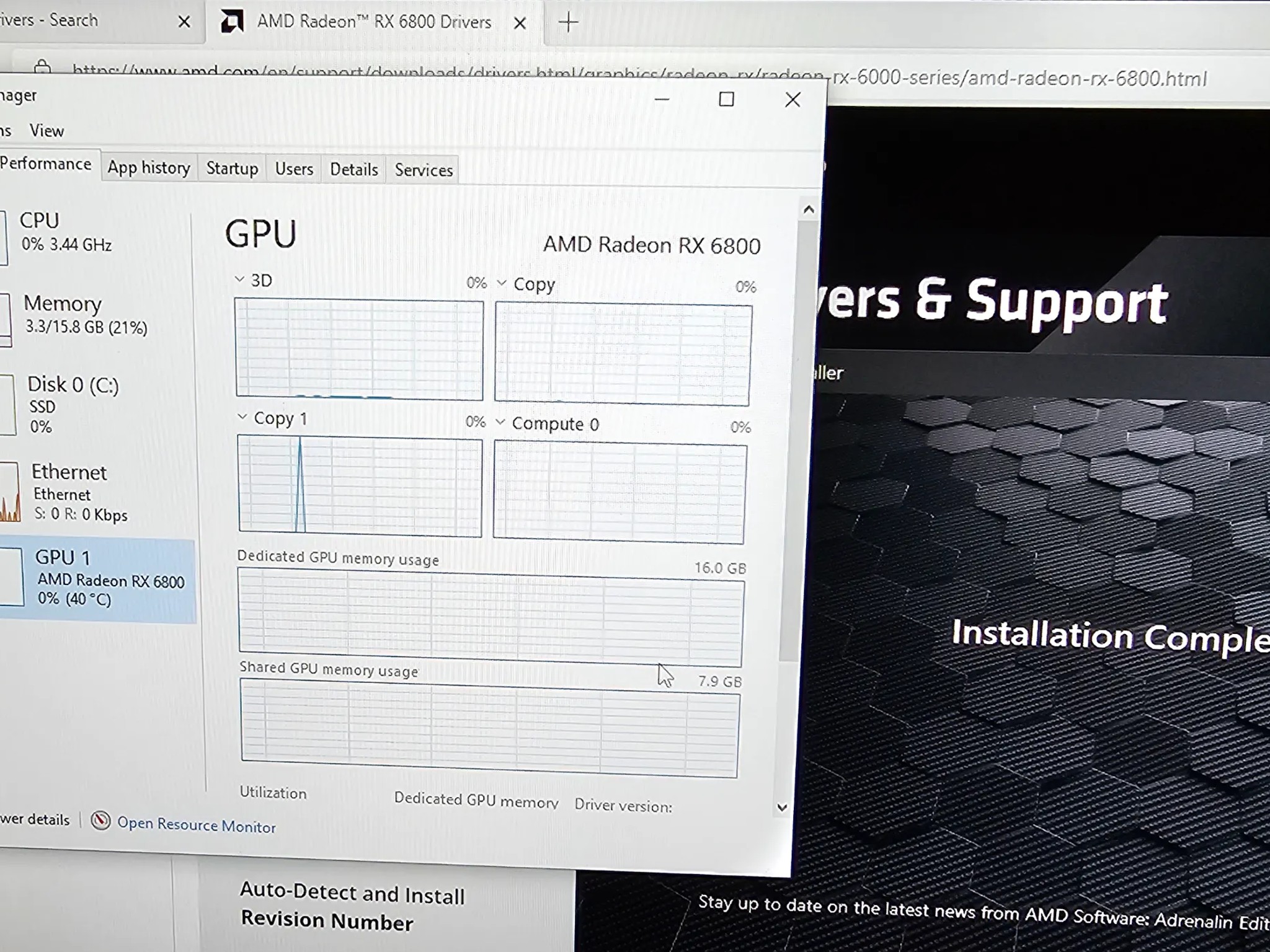Close the Search browser tab
Image resolution: width=1270 pixels, height=952 pixels.
[184, 22]
